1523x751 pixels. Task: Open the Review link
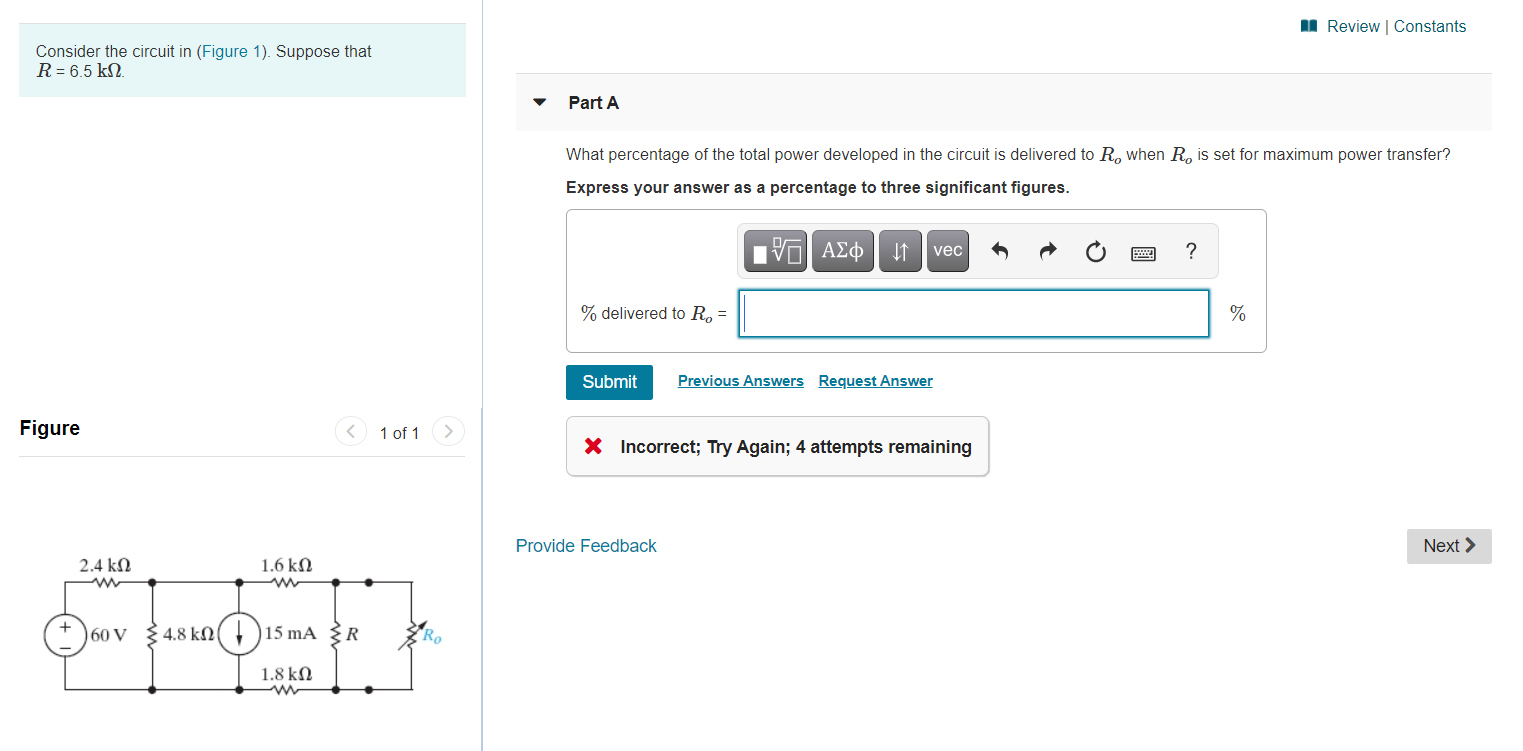tap(1353, 26)
